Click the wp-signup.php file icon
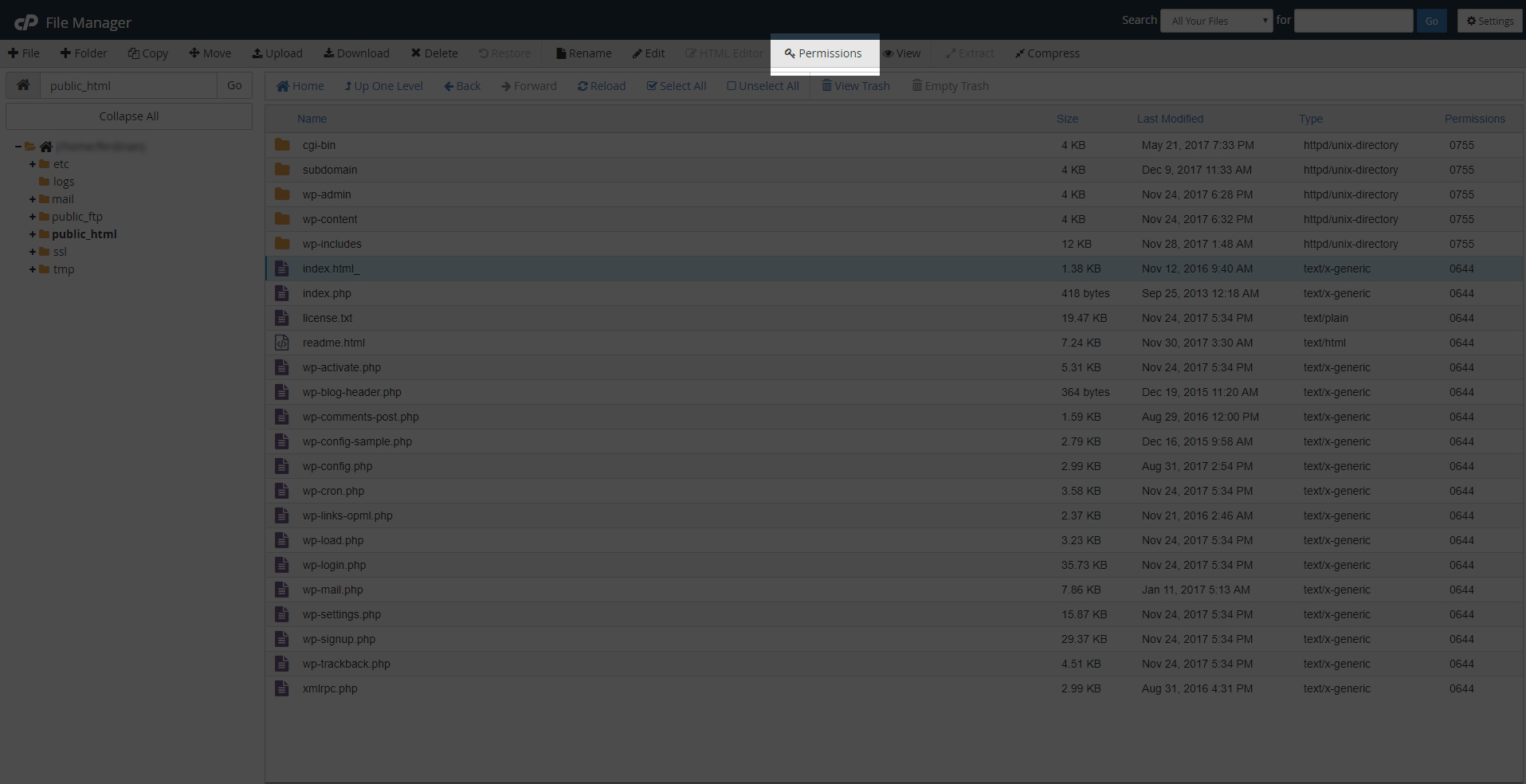This screenshot has width=1526, height=784. (x=282, y=639)
